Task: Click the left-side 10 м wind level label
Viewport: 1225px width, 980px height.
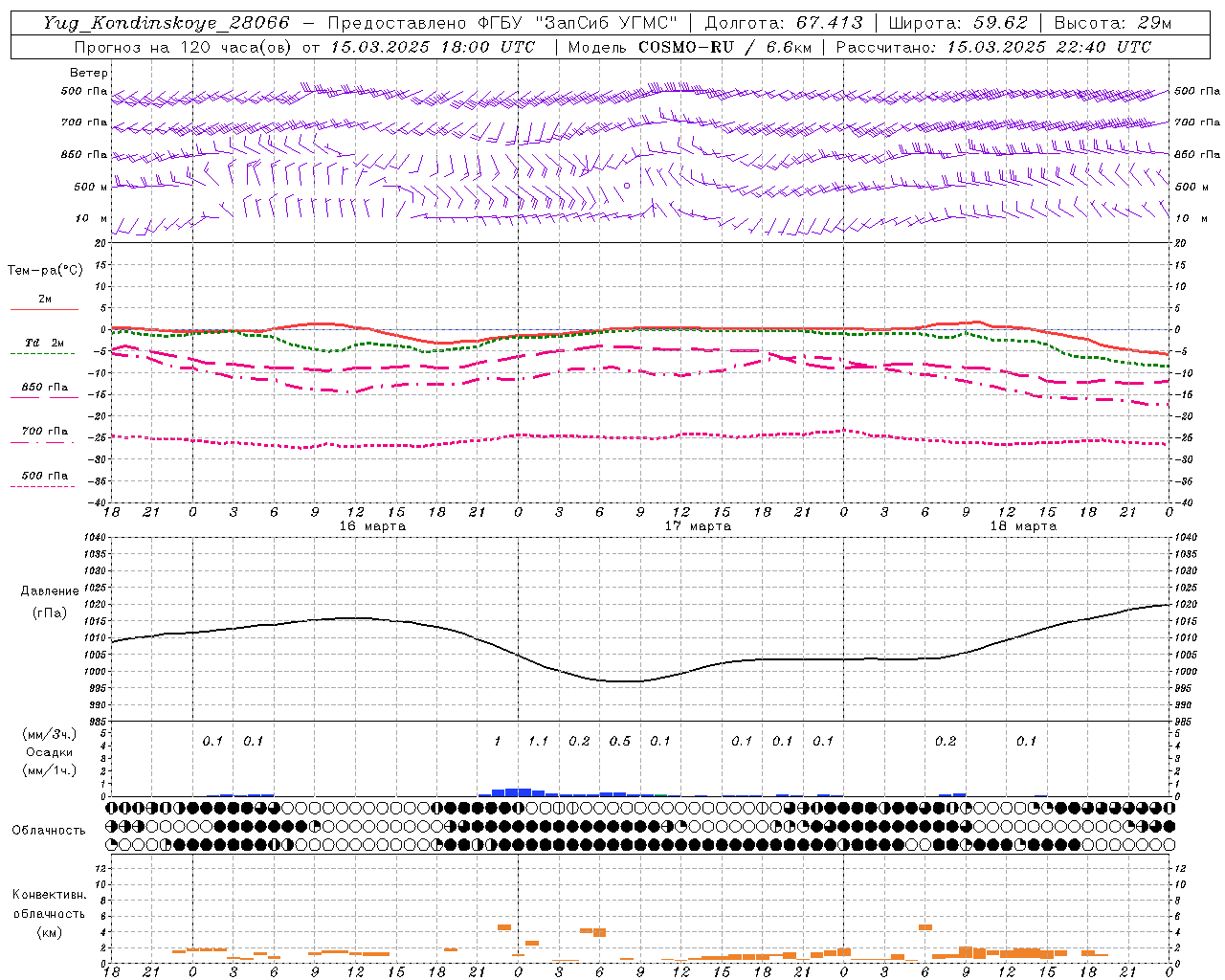Action: 92,218
